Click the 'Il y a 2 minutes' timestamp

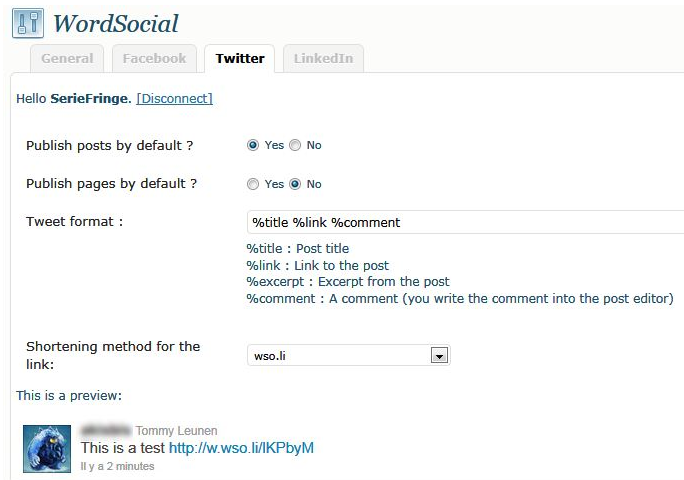point(117,466)
